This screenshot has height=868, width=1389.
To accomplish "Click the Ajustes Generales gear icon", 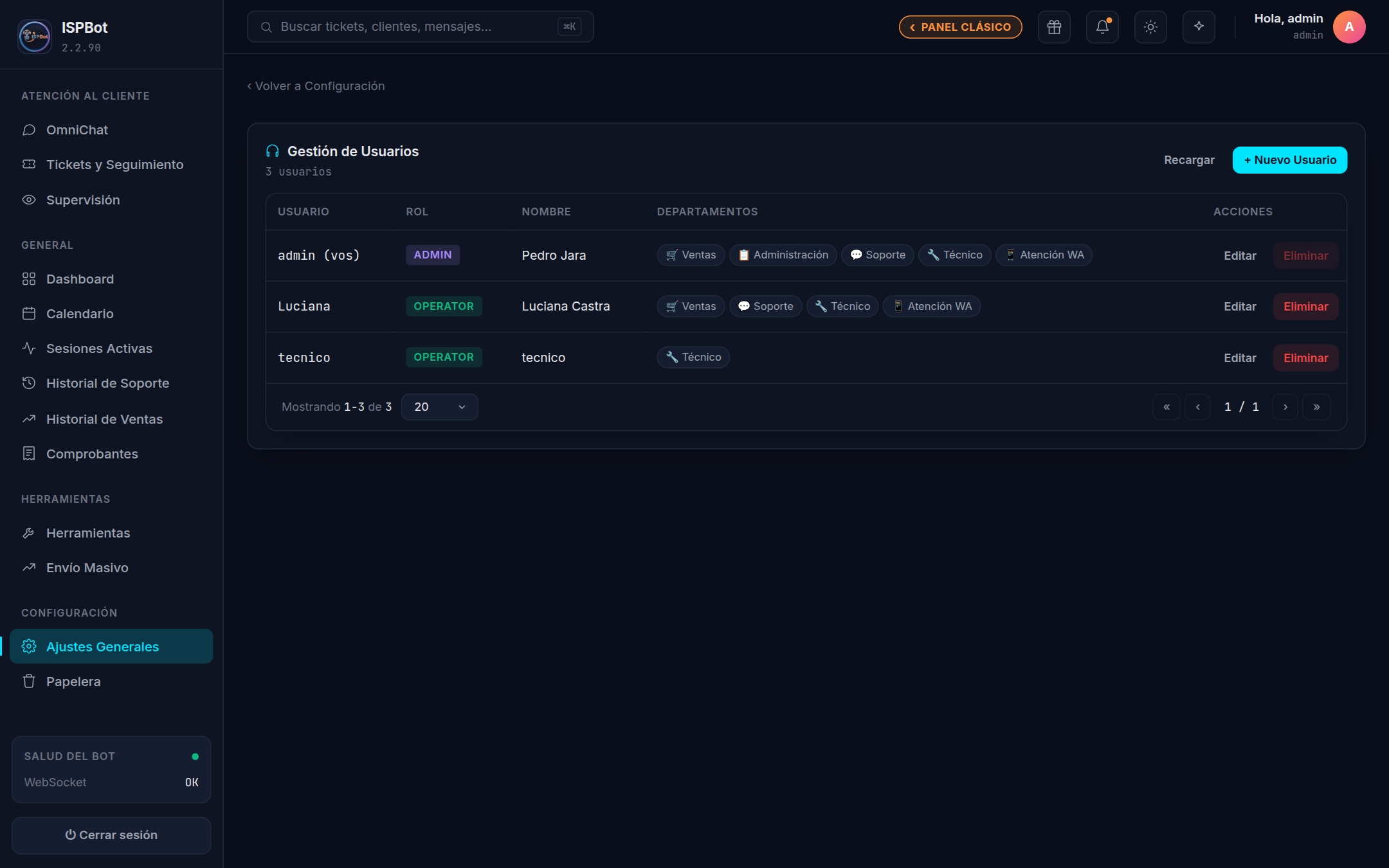I will 29,647.
